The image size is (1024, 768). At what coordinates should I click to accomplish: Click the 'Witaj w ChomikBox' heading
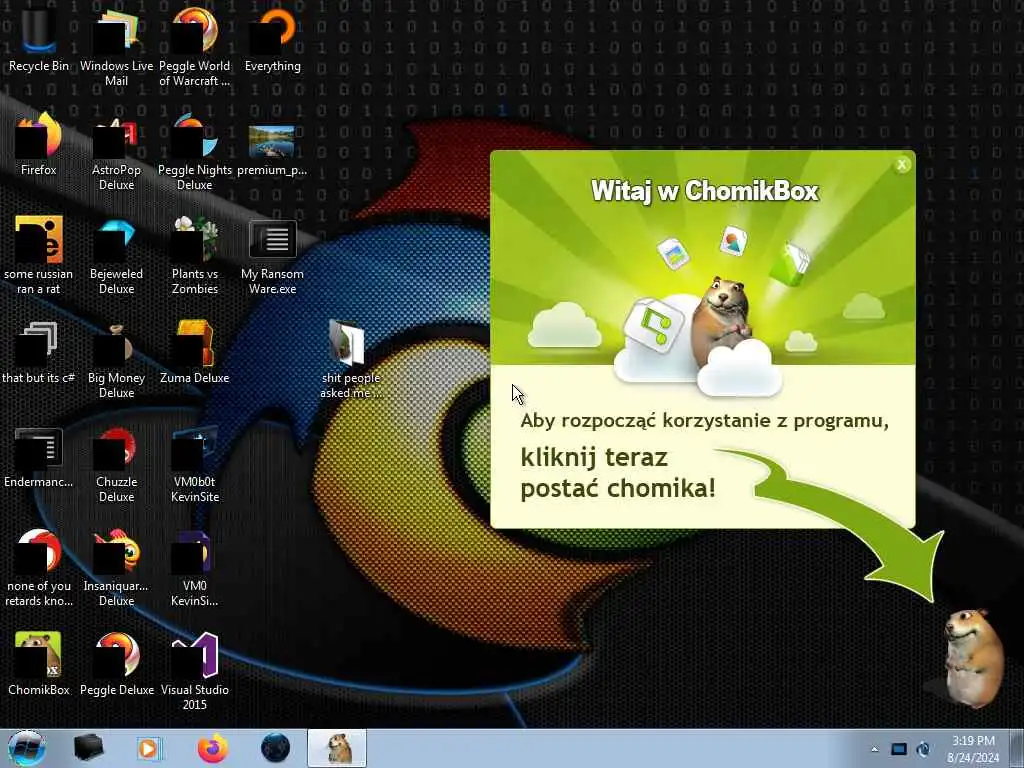click(705, 191)
